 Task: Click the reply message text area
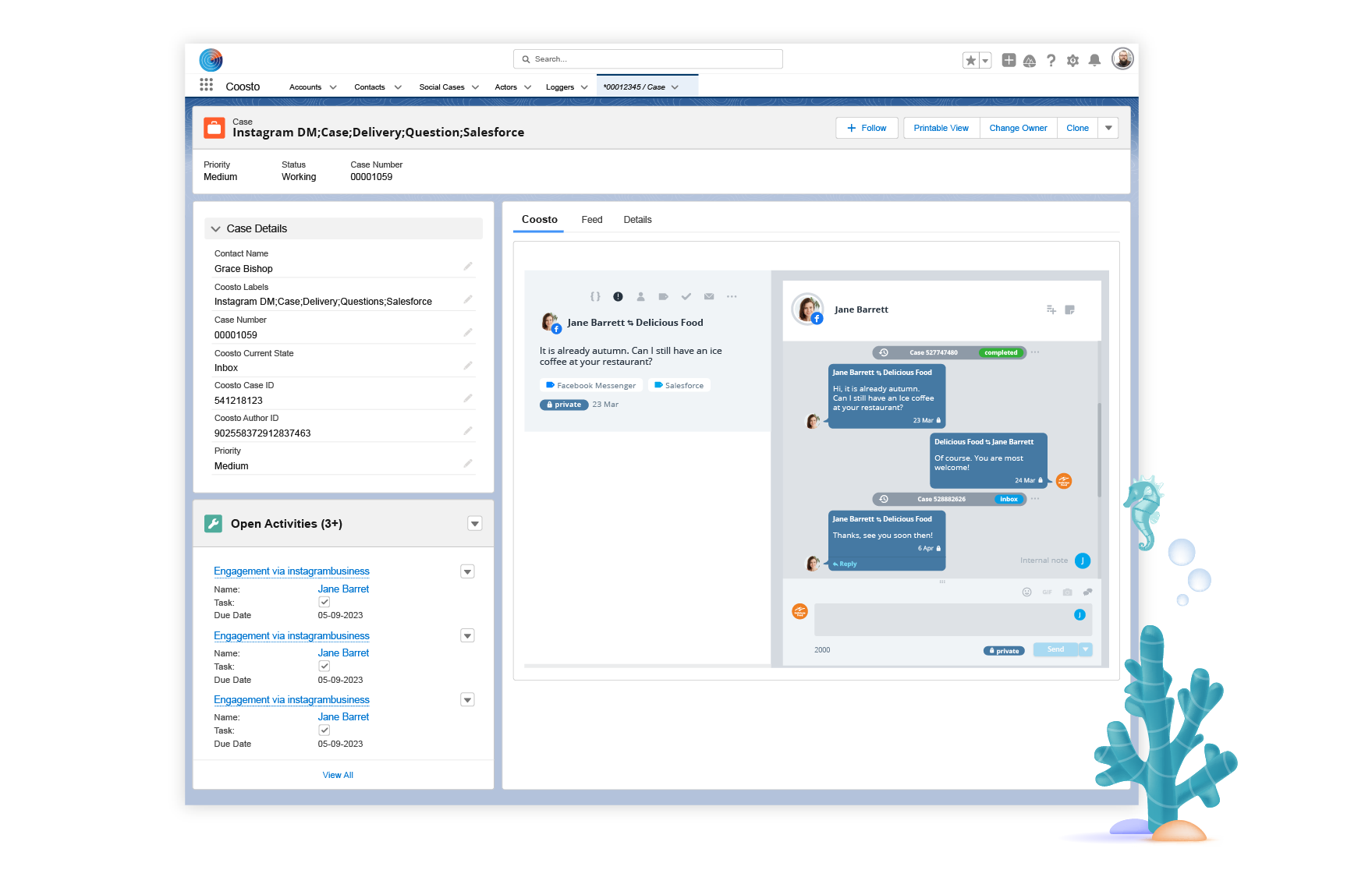952,620
